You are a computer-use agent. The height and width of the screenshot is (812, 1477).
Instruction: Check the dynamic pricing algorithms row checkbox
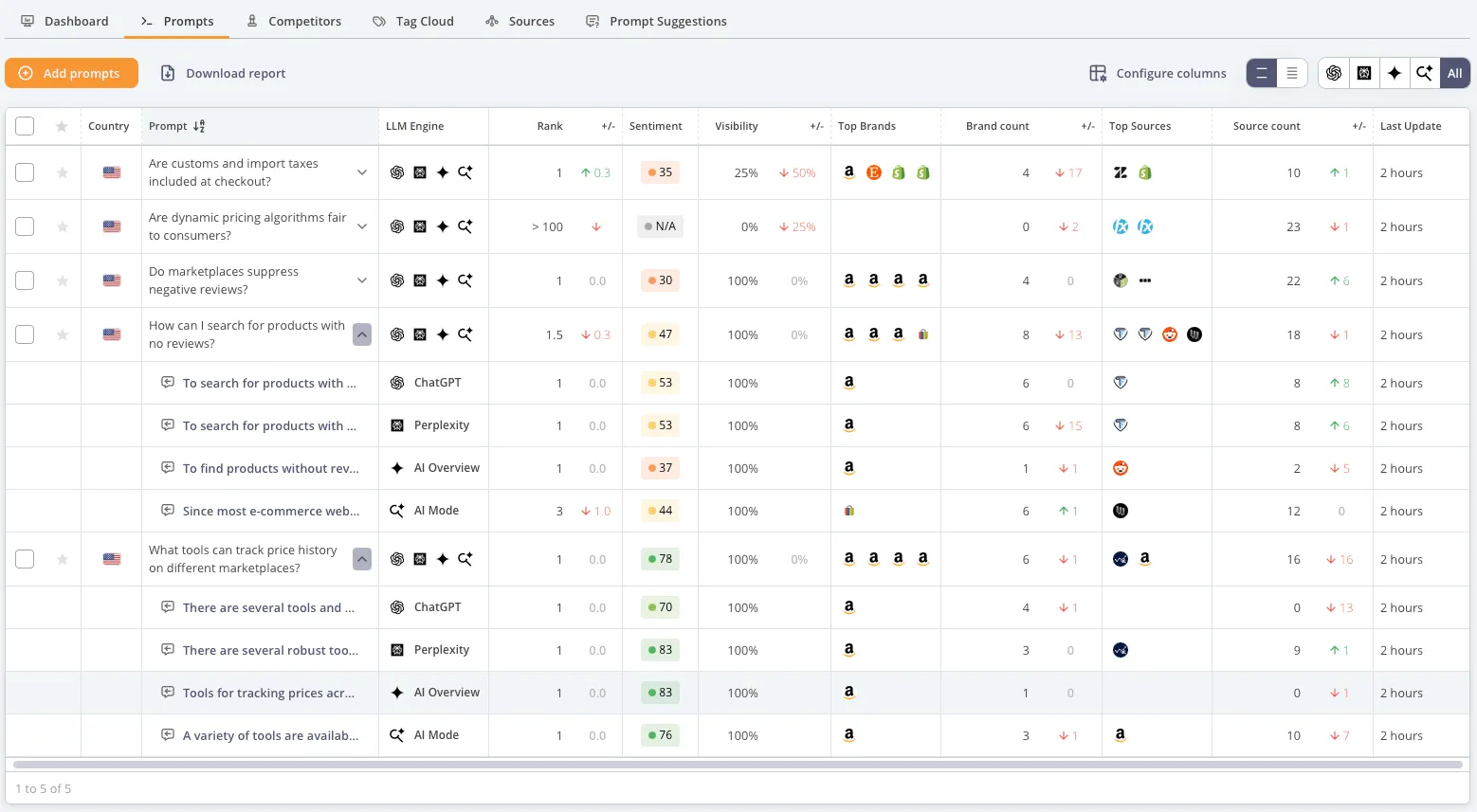[25, 226]
